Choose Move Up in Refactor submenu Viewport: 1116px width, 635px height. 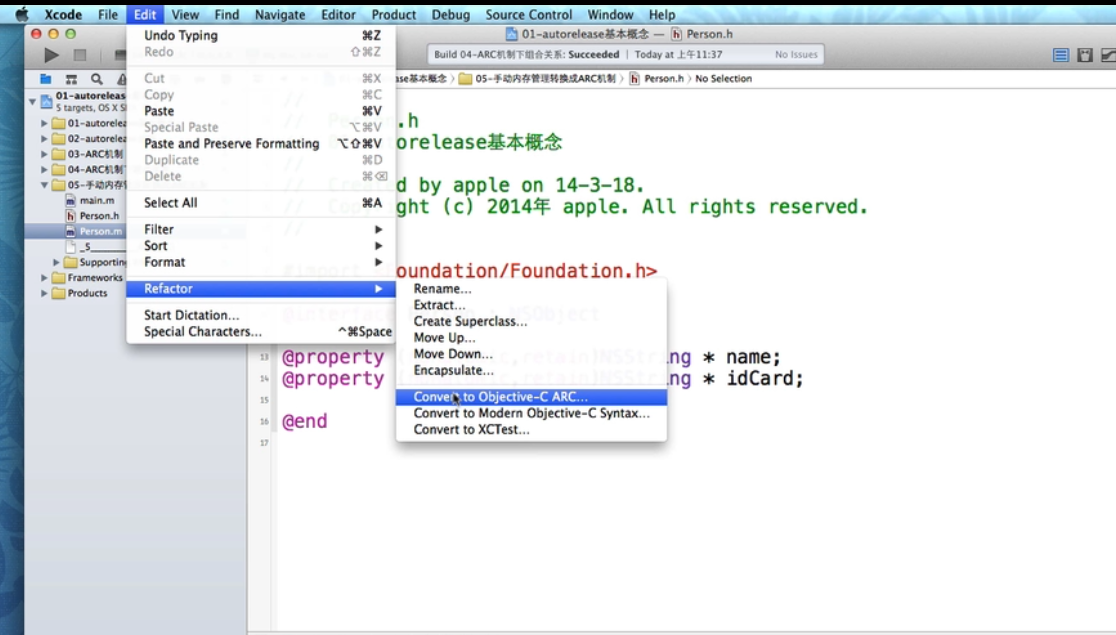tap(531, 338)
